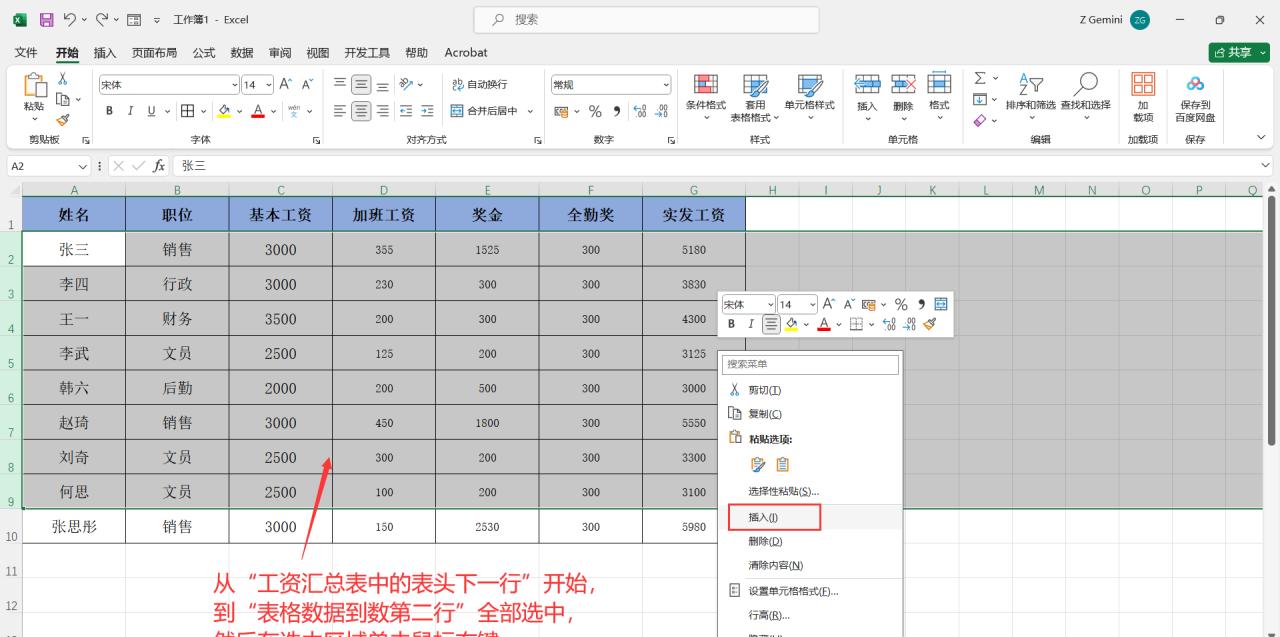Viewport: 1280px width, 637px height.
Task: Toggle Bold in the mini toolbar
Action: (x=731, y=324)
